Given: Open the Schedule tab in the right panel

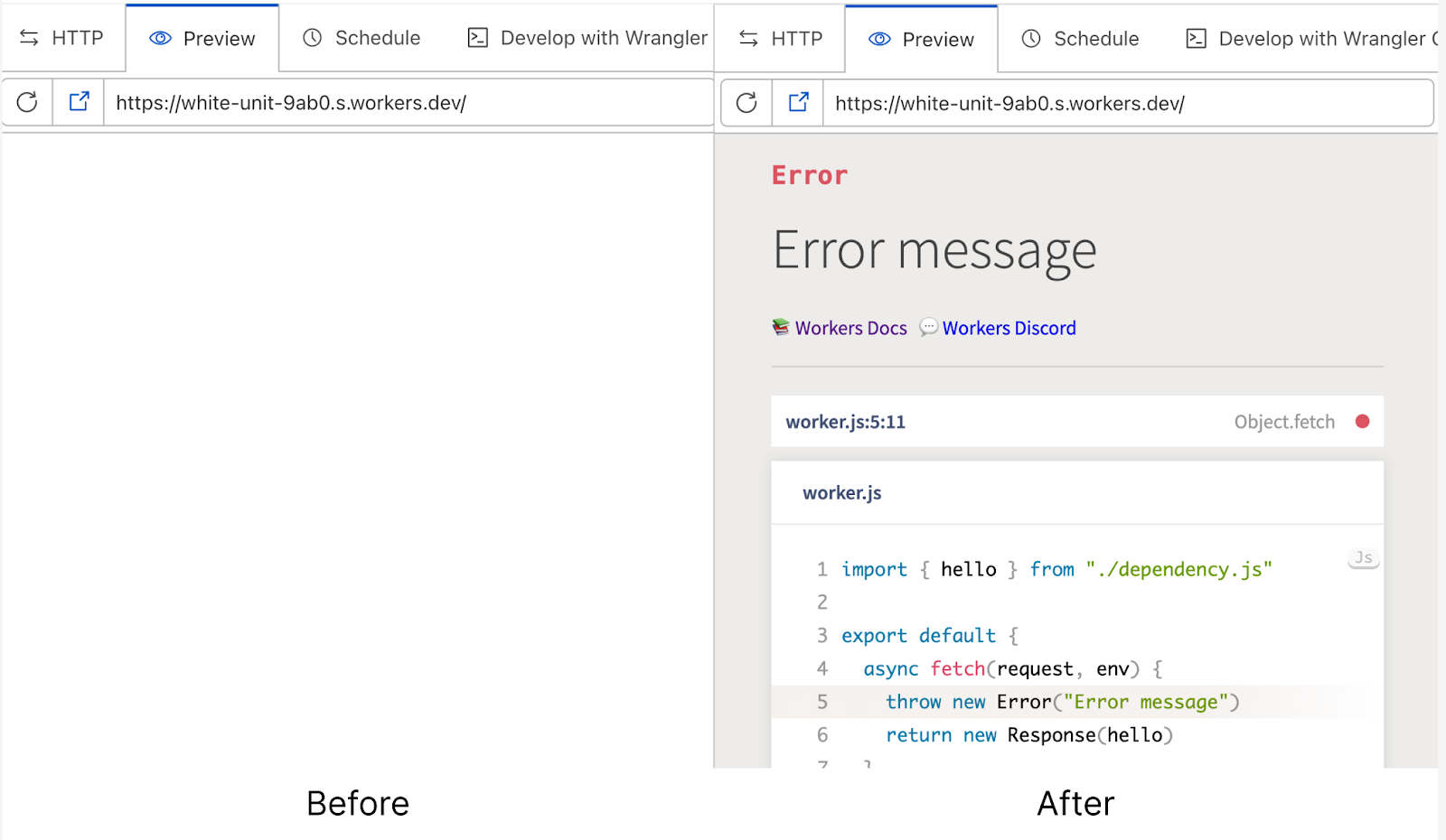Looking at the screenshot, I should click(1081, 39).
